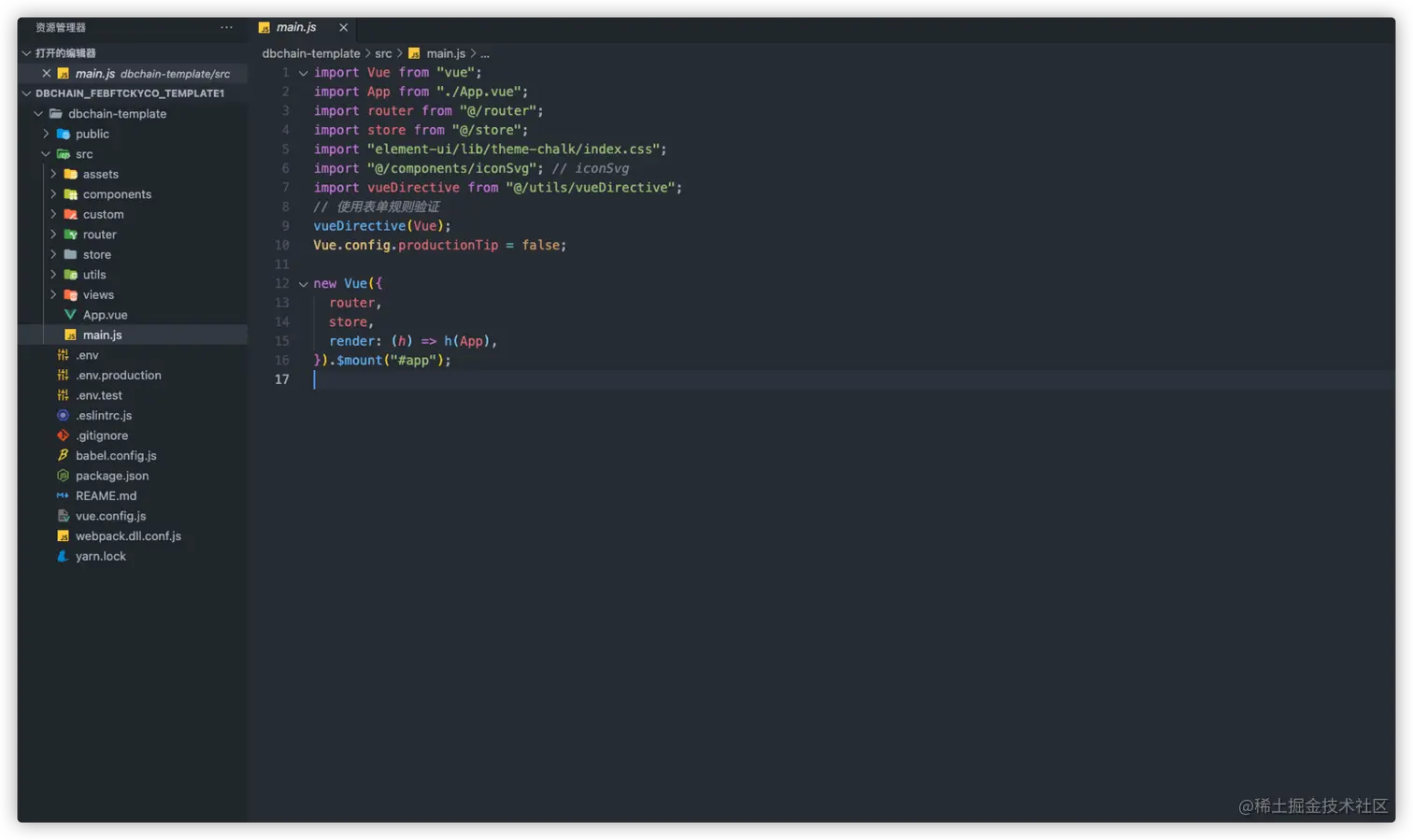The image size is (1413, 840).
Task: Expand the components folder chevron
Action: click(53, 194)
